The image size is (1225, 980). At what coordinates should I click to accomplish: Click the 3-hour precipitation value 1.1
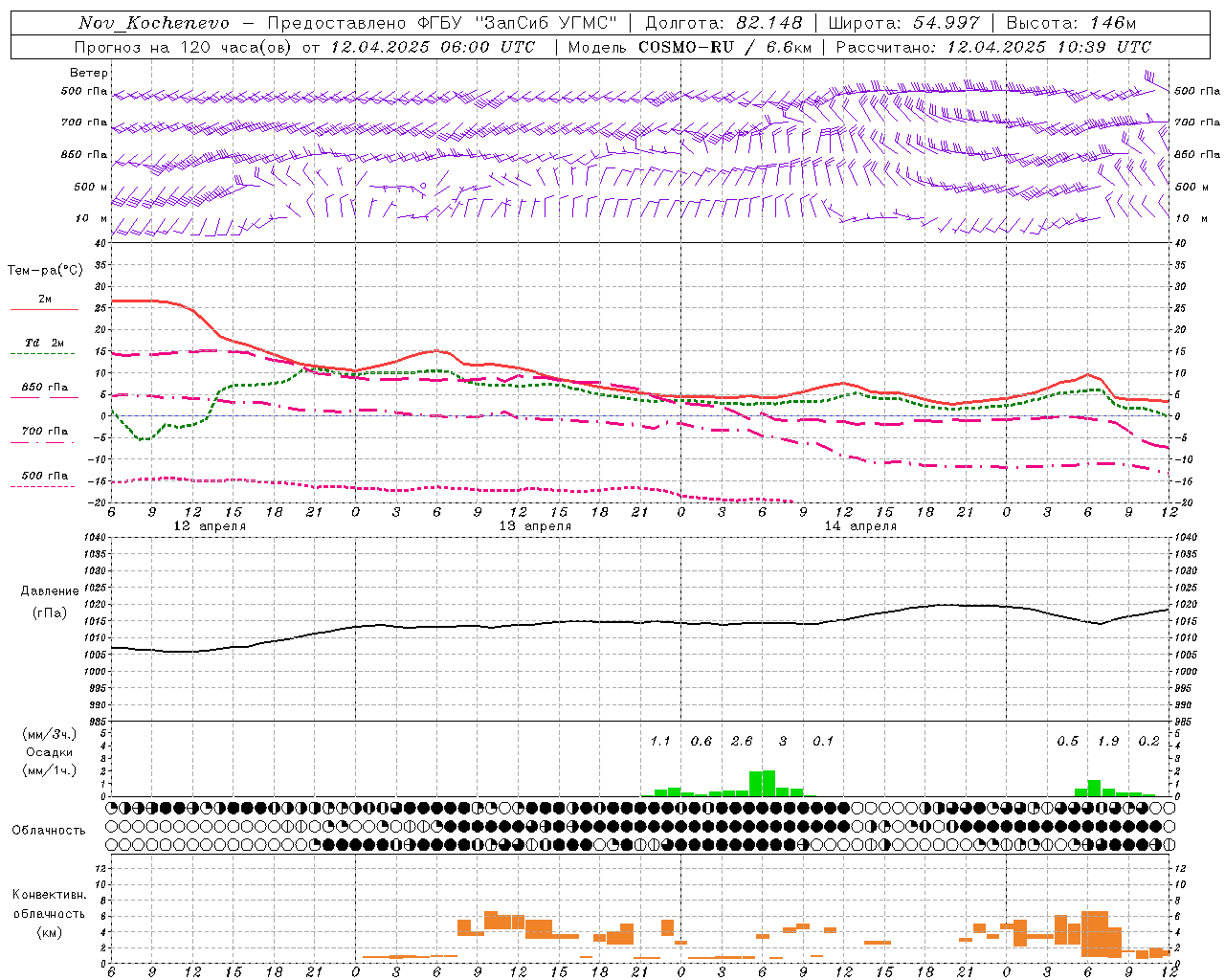point(660,741)
